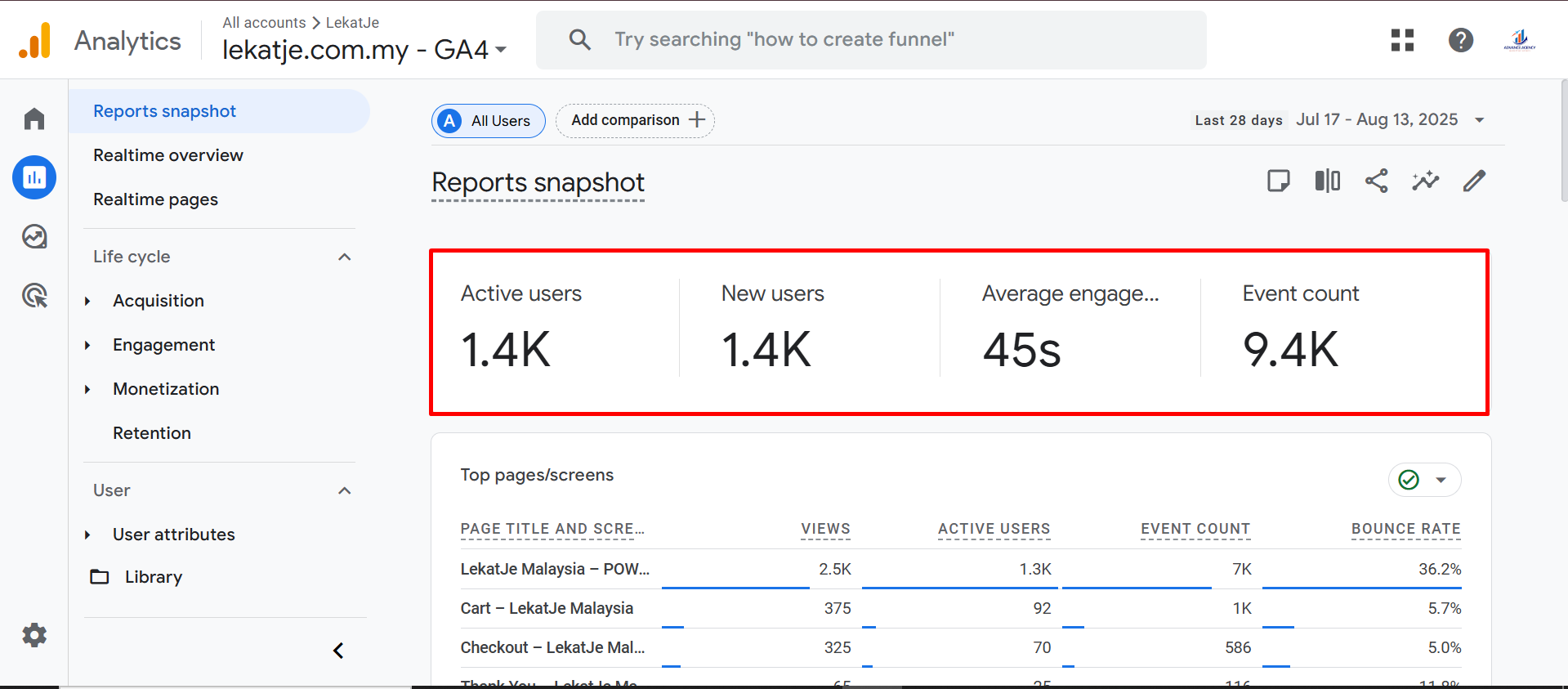Open the Google apps grid icon
Image resolution: width=1568 pixels, height=689 pixels.
(x=1402, y=40)
